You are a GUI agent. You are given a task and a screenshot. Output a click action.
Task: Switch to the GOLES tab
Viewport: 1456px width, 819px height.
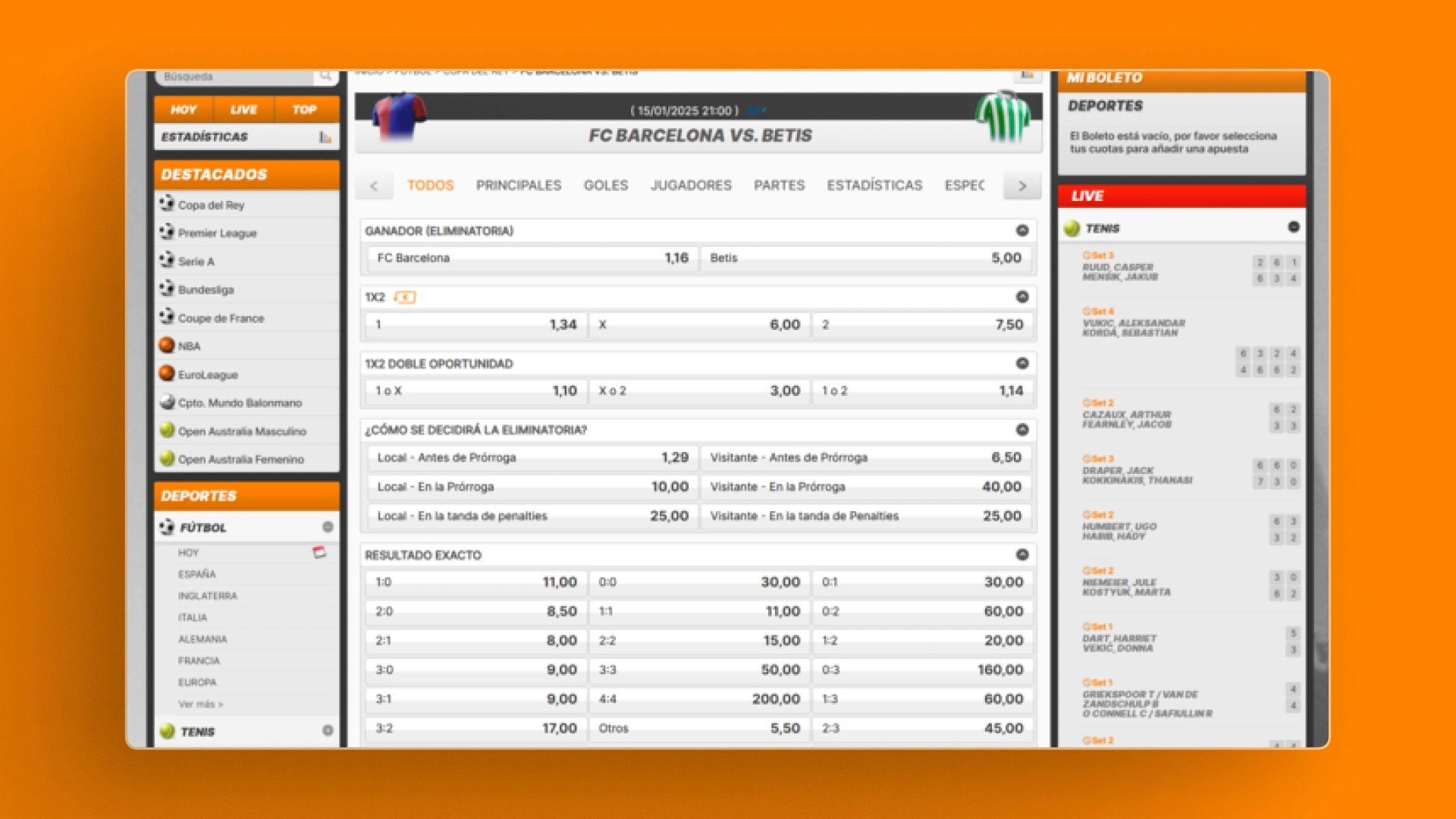pyautogui.click(x=606, y=185)
